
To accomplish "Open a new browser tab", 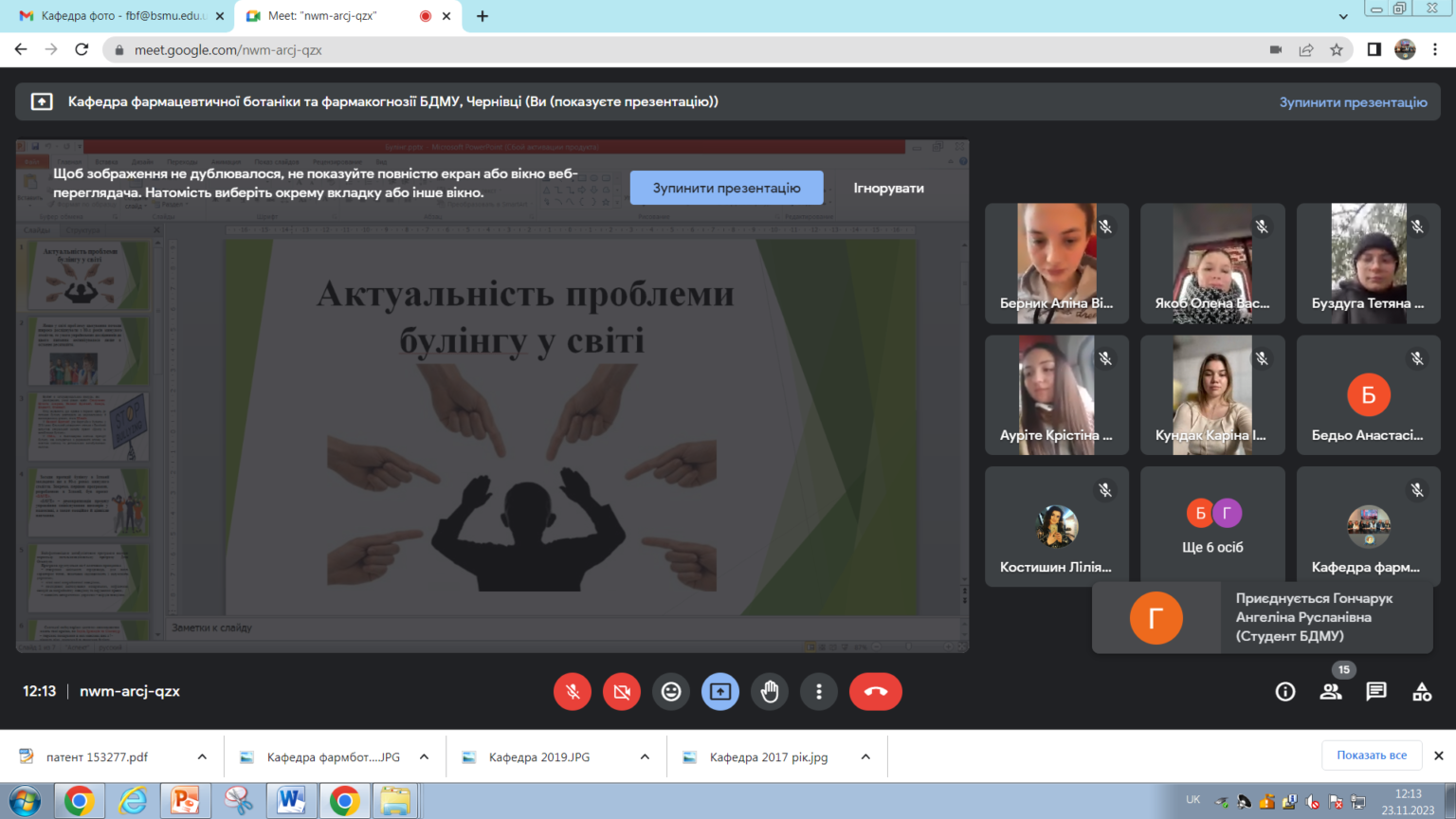I will (x=482, y=16).
